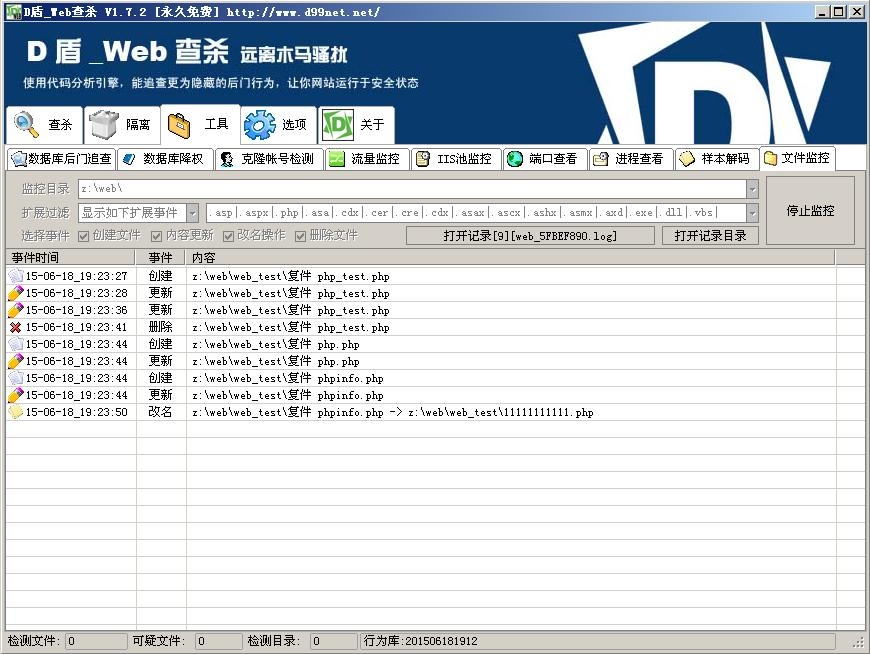Screen dimensions: 870x654
Task: Click the trash bin icon for 隔离
Action: [104, 124]
